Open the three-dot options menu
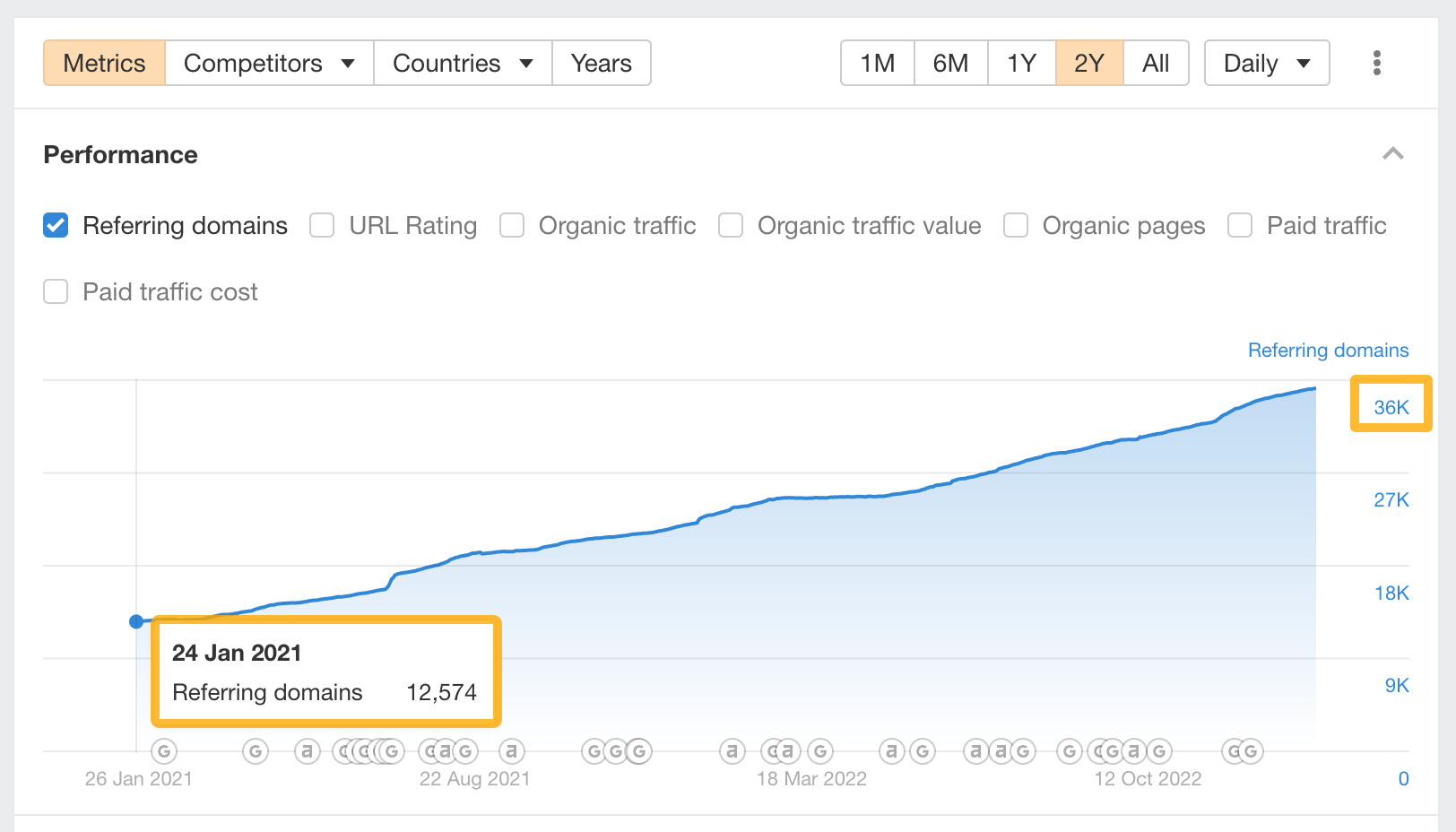Image resolution: width=1456 pixels, height=832 pixels. coord(1376,63)
